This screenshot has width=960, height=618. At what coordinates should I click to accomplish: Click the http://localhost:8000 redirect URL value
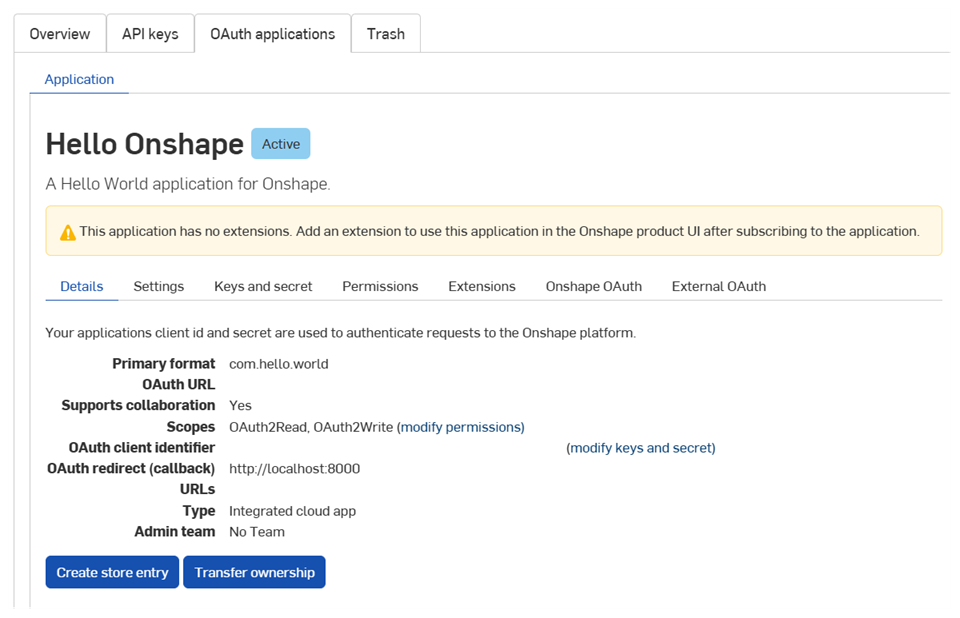tap(294, 469)
